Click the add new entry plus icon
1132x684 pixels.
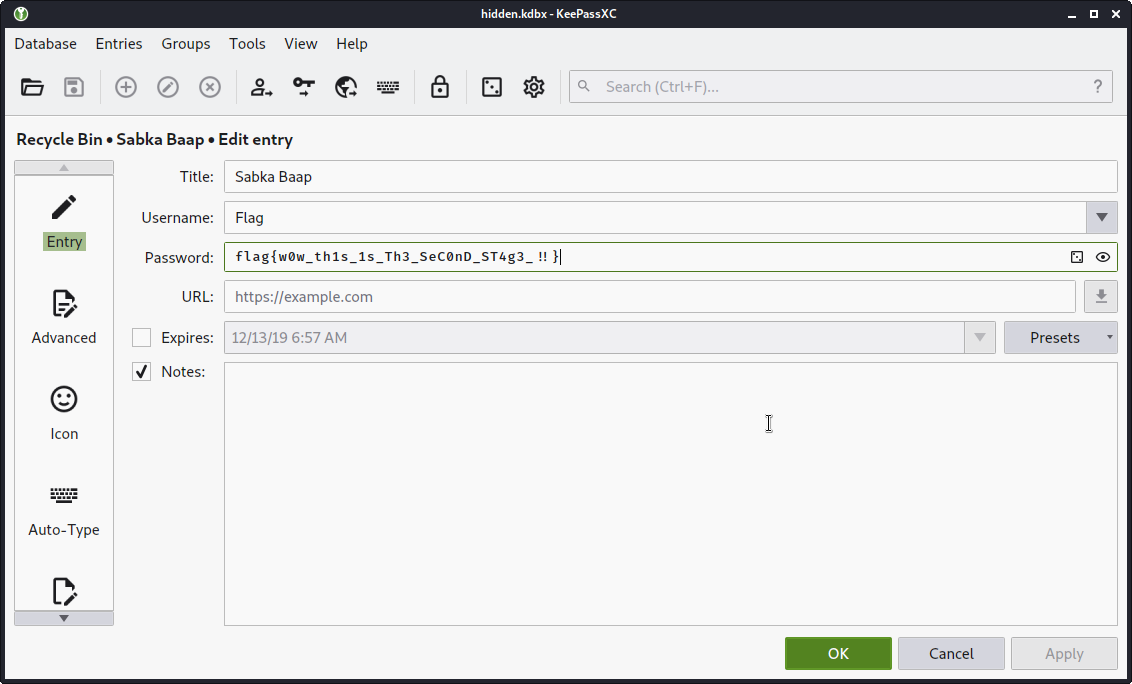tap(126, 87)
